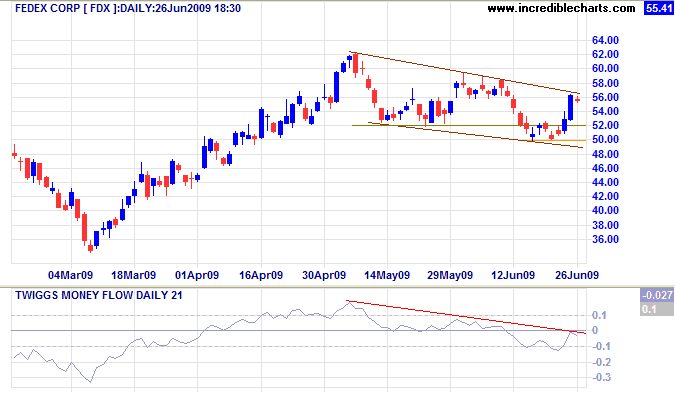Click the 01Apr09 date label

197,275
